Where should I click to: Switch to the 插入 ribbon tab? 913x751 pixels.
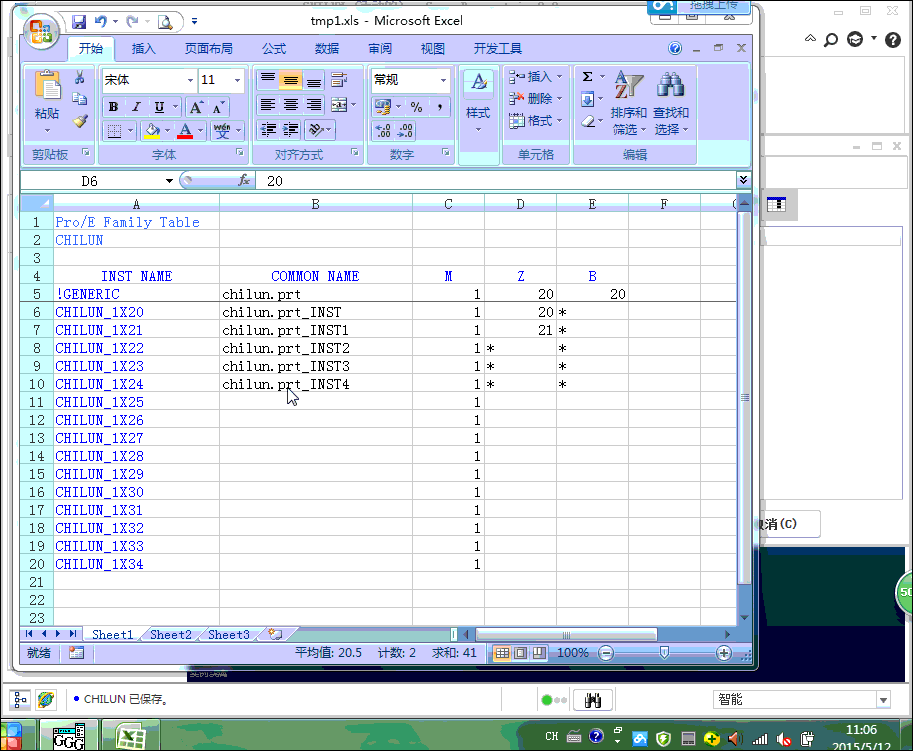coord(143,48)
